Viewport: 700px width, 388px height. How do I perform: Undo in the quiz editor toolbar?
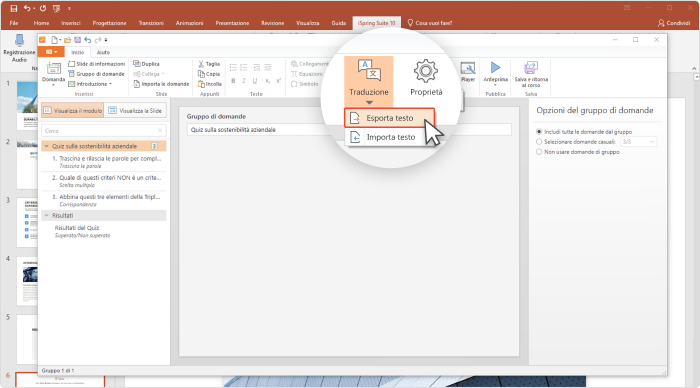[88, 40]
